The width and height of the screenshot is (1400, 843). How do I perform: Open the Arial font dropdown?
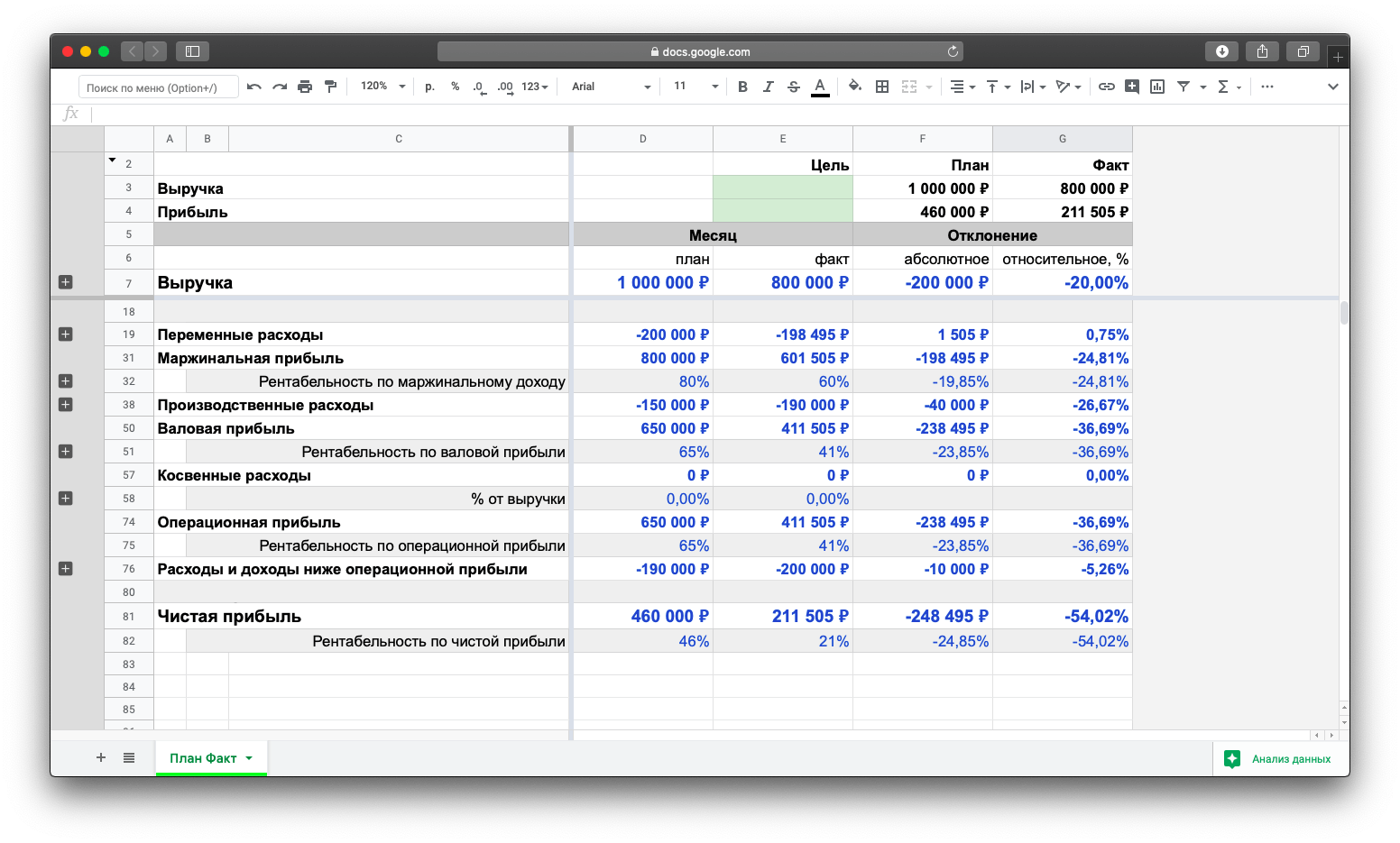coord(611,87)
